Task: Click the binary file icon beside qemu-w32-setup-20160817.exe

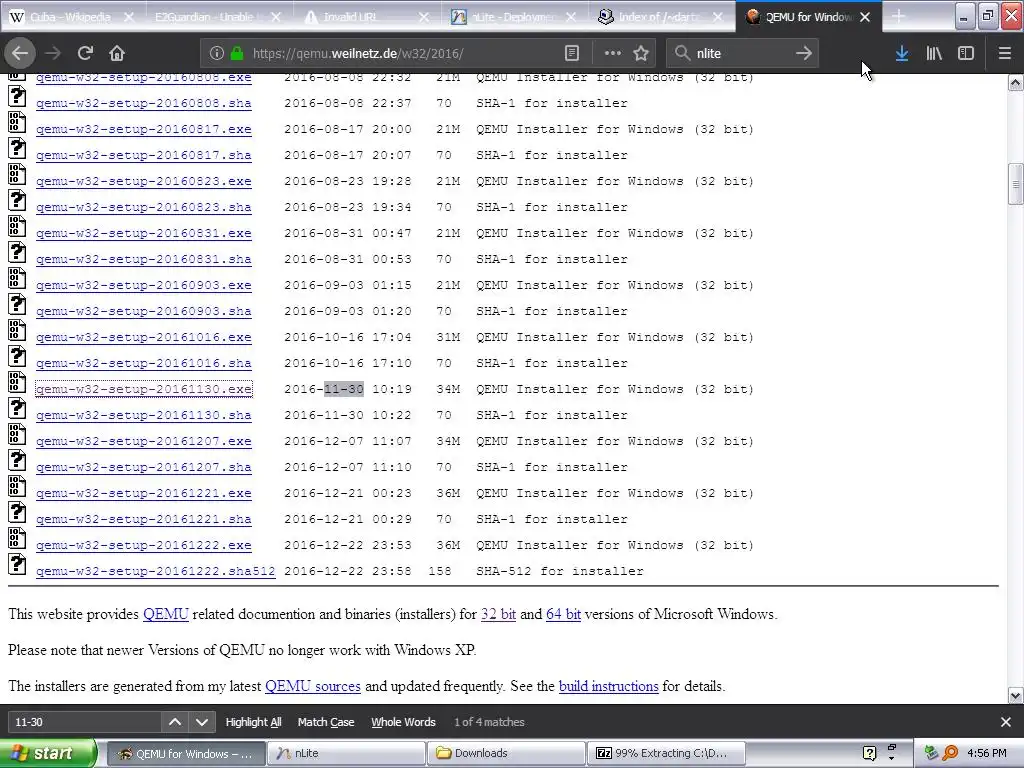Action: (x=17, y=123)
